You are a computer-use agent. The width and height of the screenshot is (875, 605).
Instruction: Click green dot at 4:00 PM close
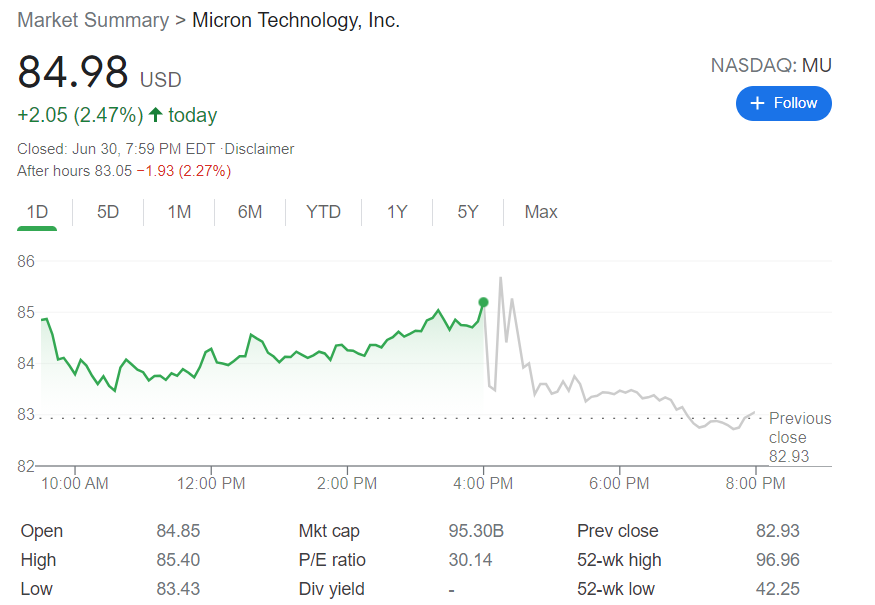click(484, 302)
